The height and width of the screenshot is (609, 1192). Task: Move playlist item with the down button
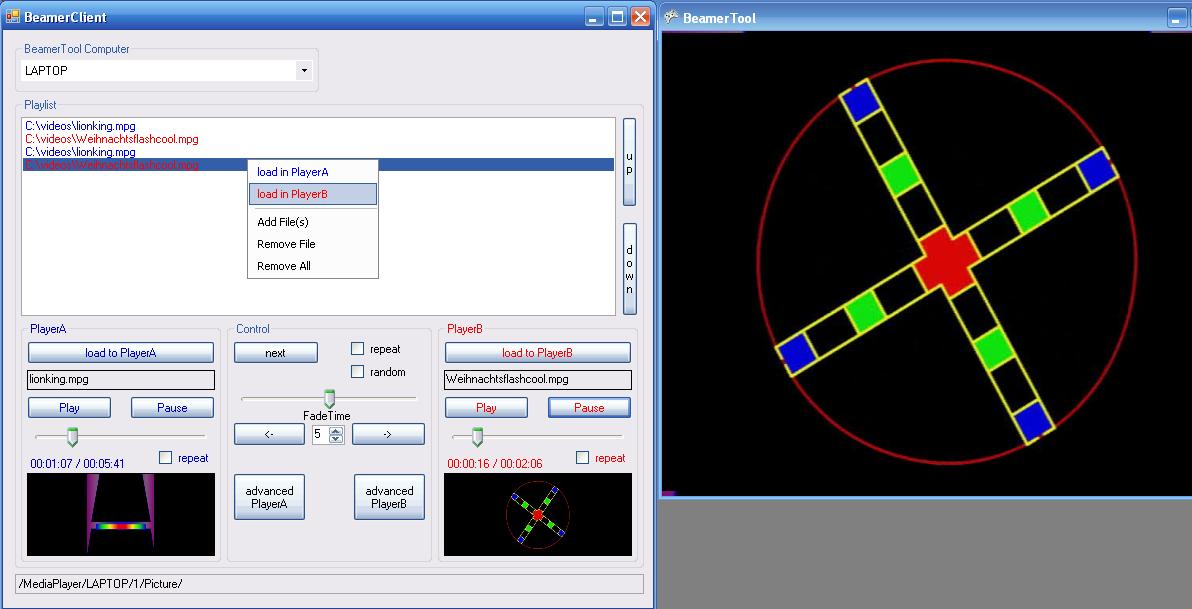pos(629,268)
